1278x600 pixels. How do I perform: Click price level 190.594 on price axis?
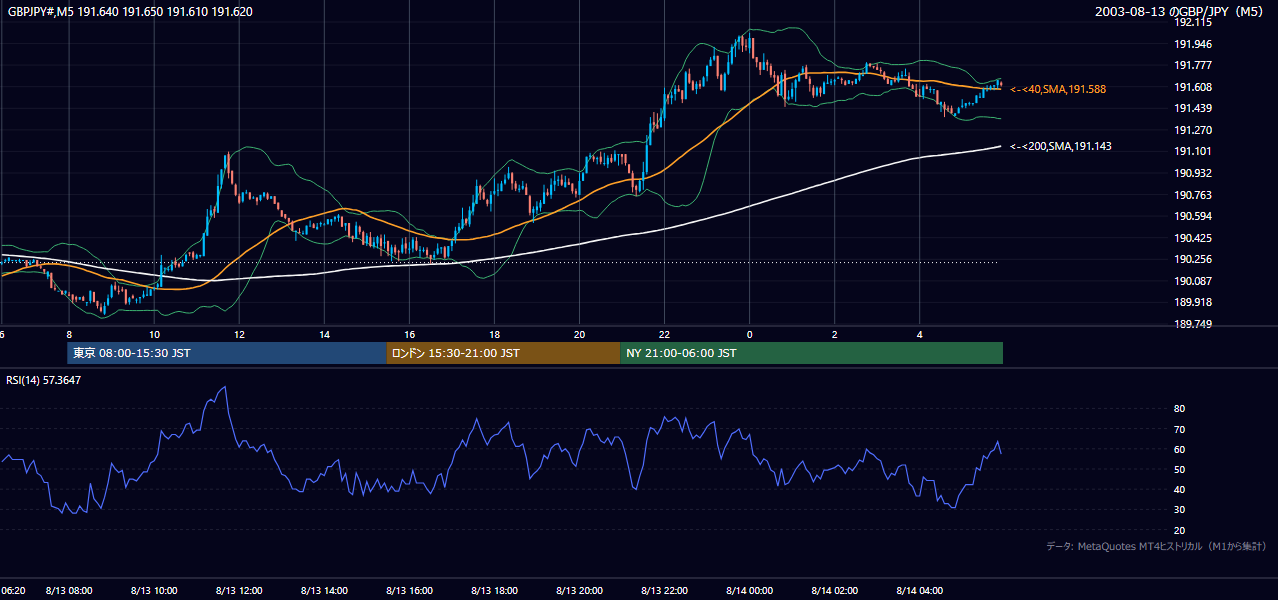[1193, 216]
